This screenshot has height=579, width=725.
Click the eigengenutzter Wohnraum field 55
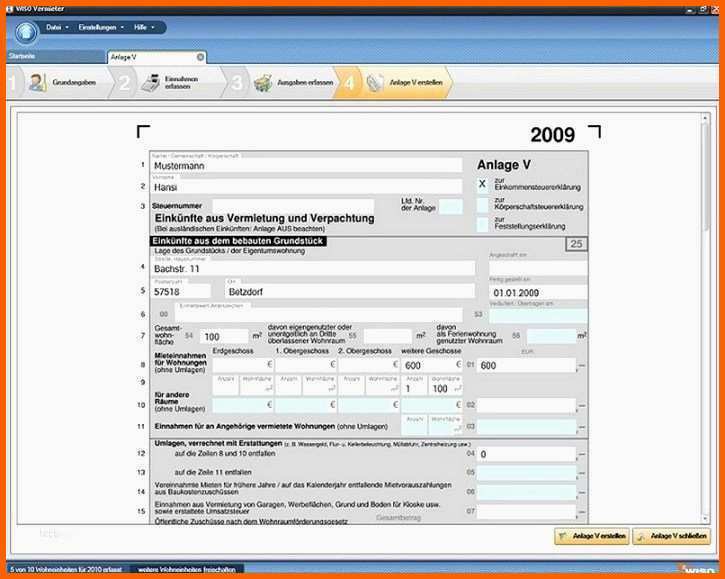387,336
